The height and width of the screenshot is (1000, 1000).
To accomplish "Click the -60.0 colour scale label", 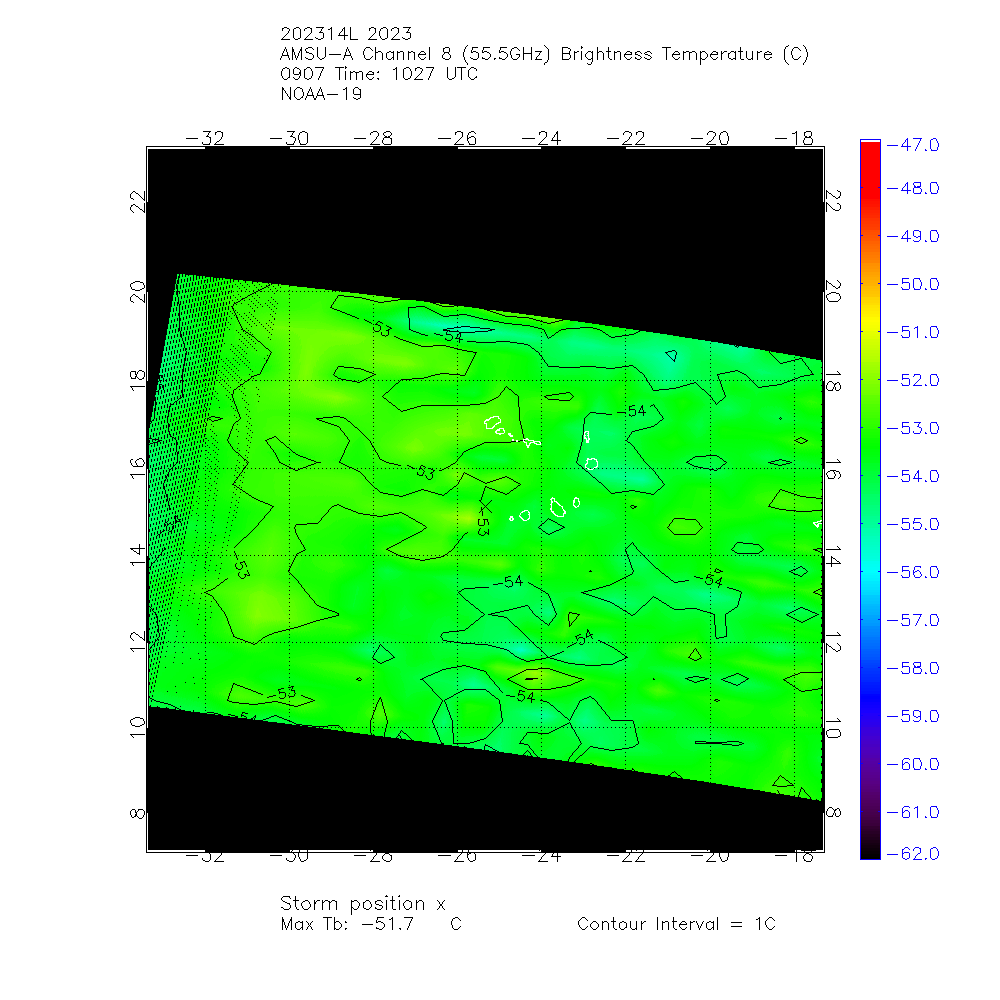I will coord(913,764).
